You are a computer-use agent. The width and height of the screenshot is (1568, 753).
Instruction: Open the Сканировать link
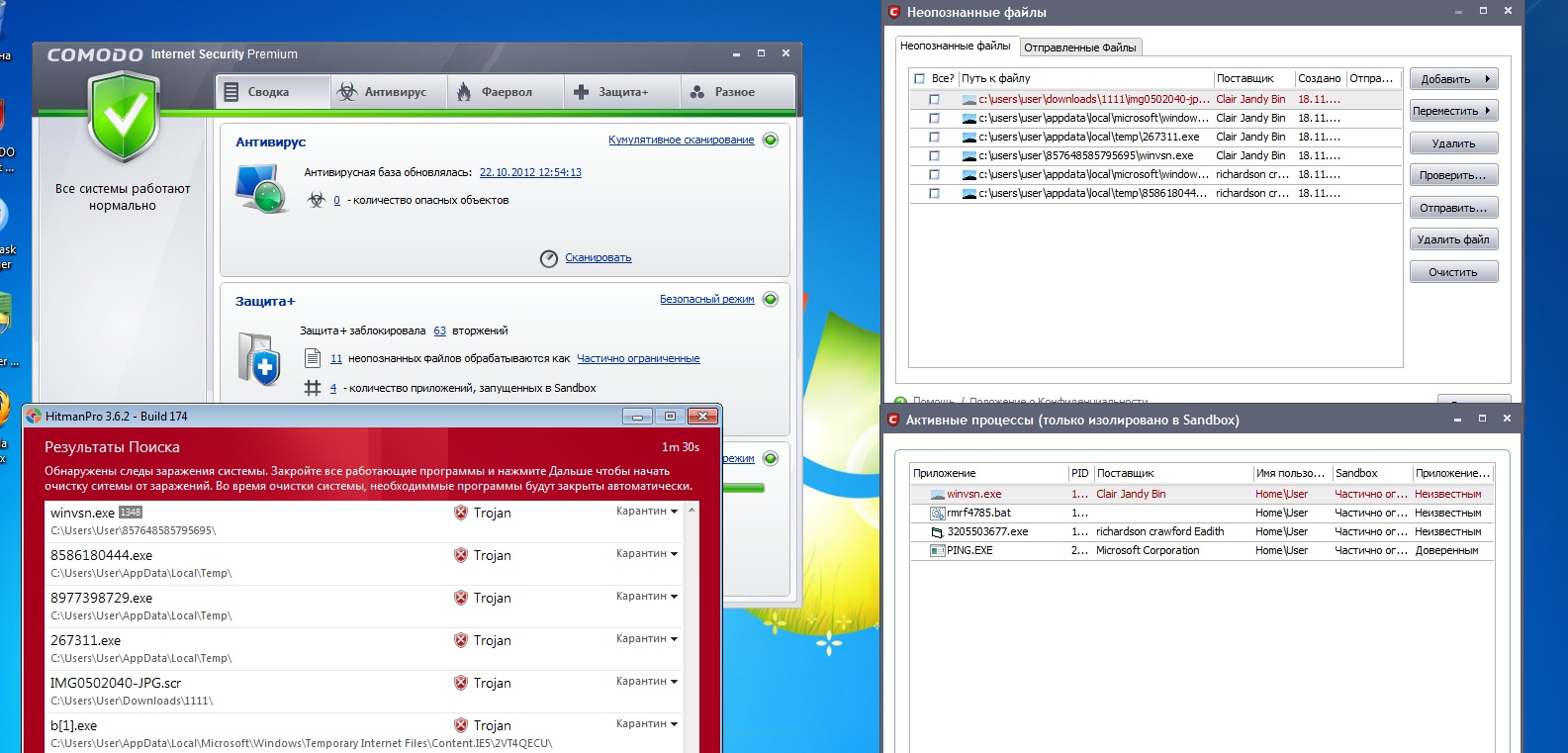[x=599, y=258]
